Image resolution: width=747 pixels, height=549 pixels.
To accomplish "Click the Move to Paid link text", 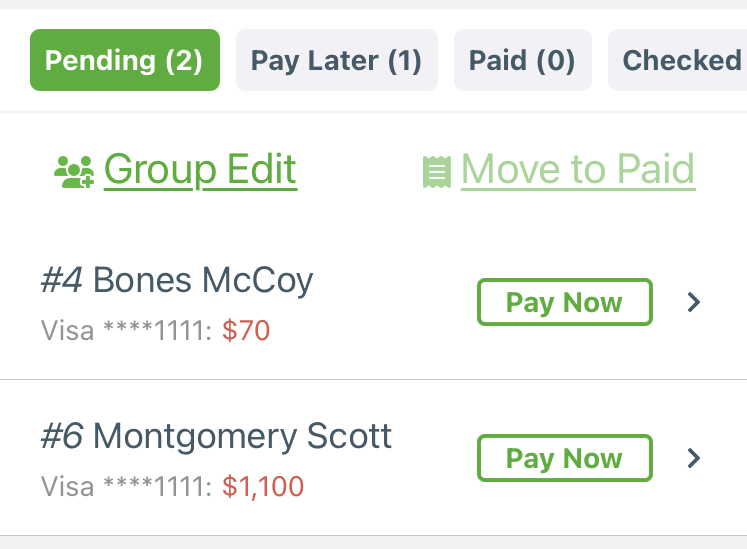I will [578, 170].
